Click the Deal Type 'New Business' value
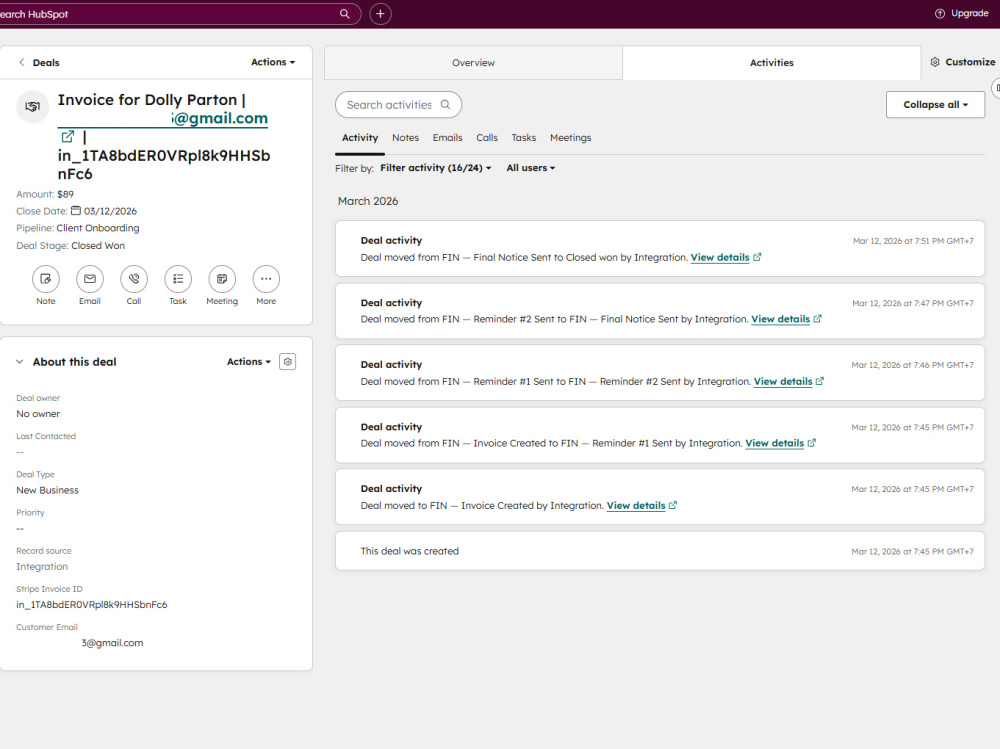This screenshot has width=1000, height=749. [x=47, y=491]
